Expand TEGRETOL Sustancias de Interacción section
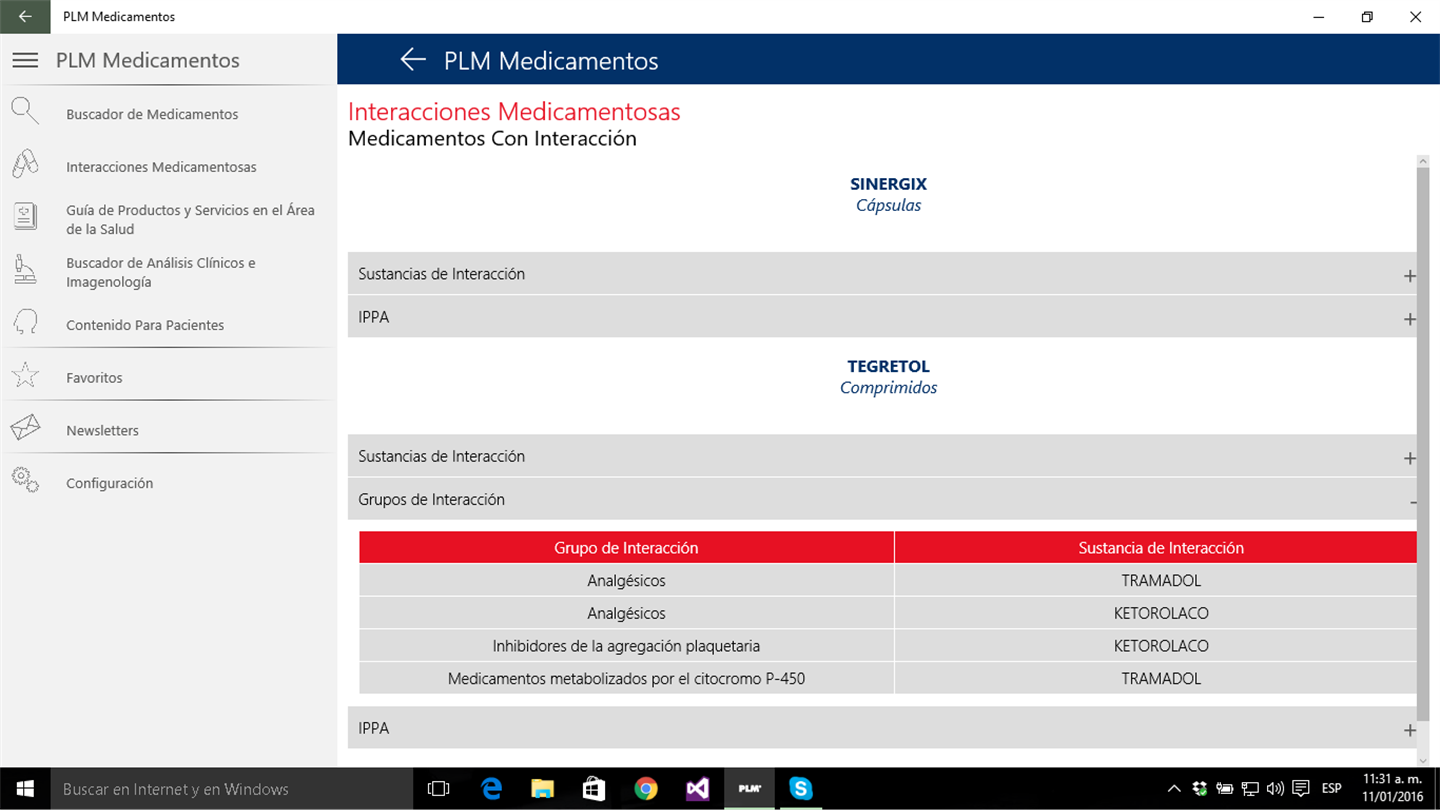The height and width of the screenshot is (810, 1440). (882, 456)
